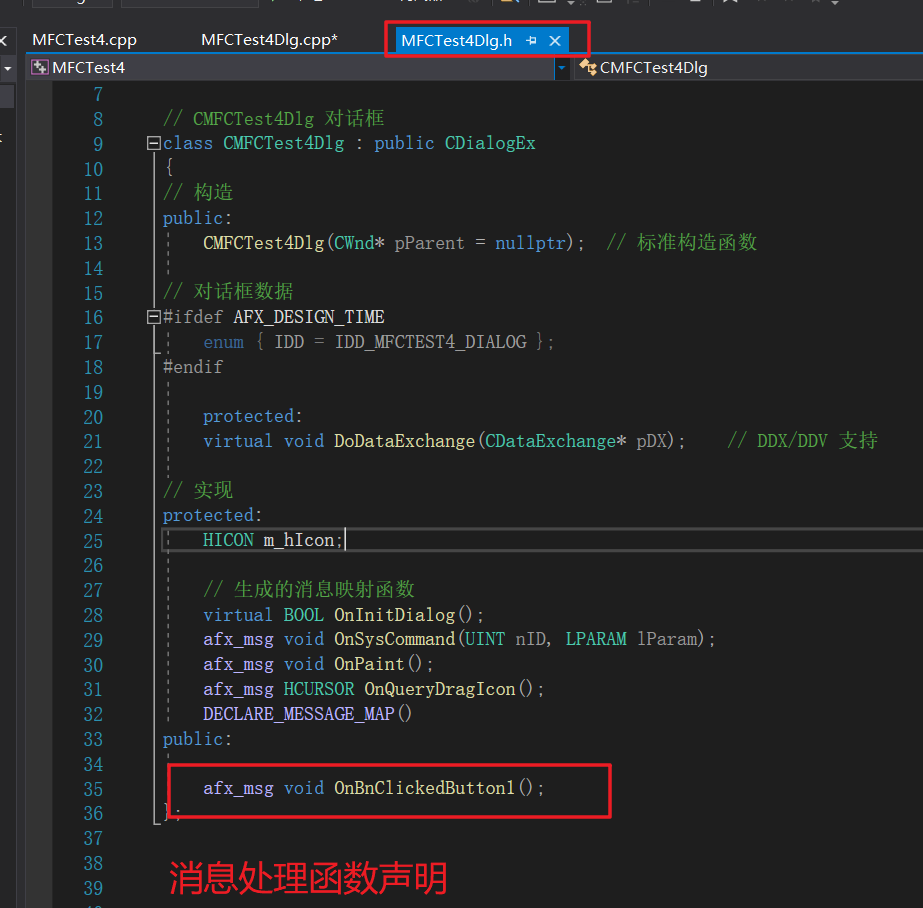
Task: Click the OnBnClickedButton1 declaration text
Action: 373,788
